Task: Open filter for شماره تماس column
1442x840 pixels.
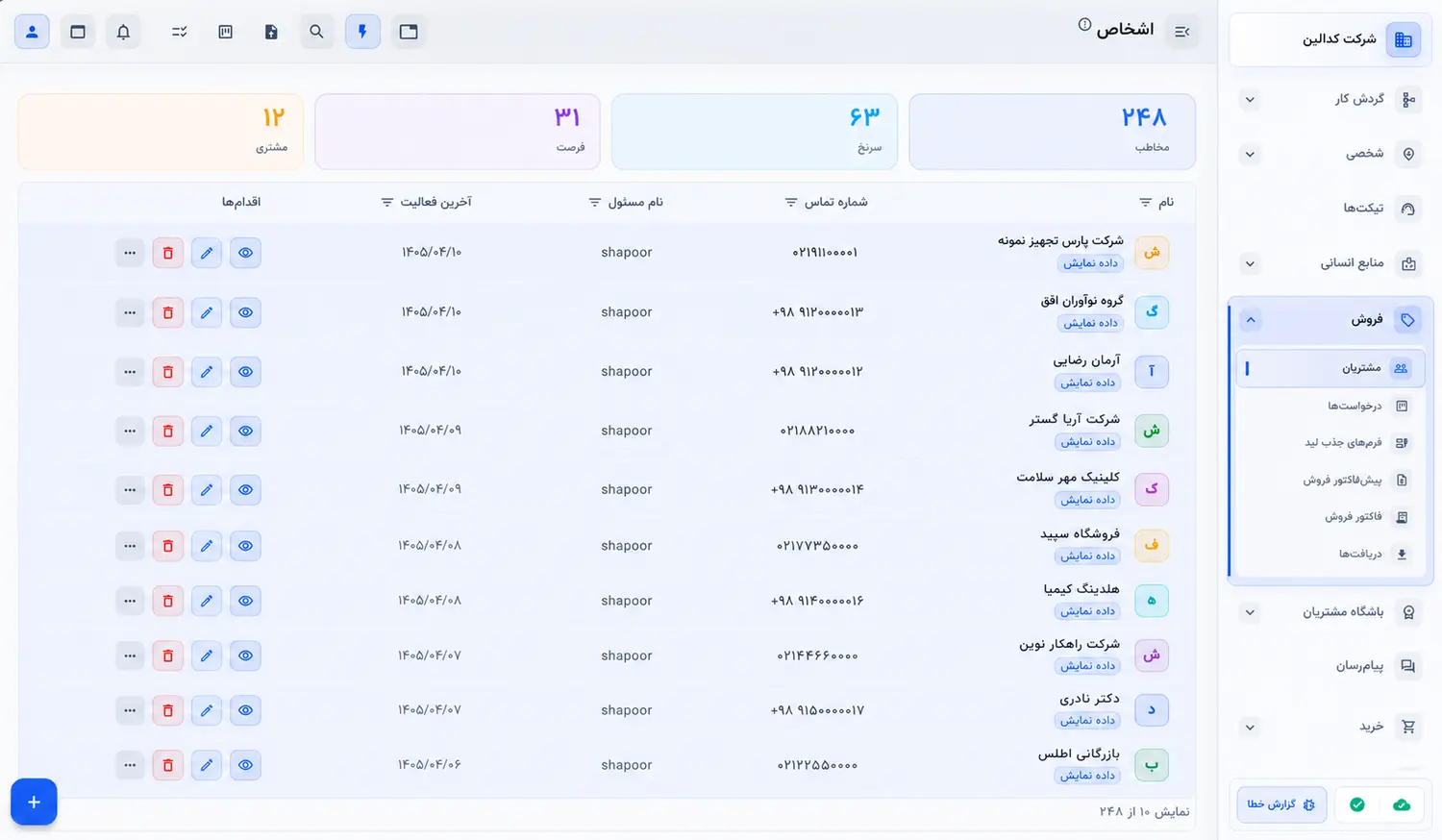Action: (x=791, y=202)
